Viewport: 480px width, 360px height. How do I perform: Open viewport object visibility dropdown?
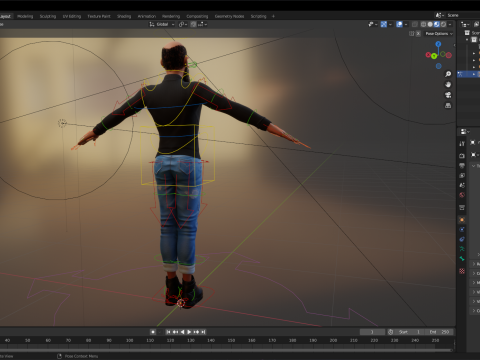coord(373,24)
